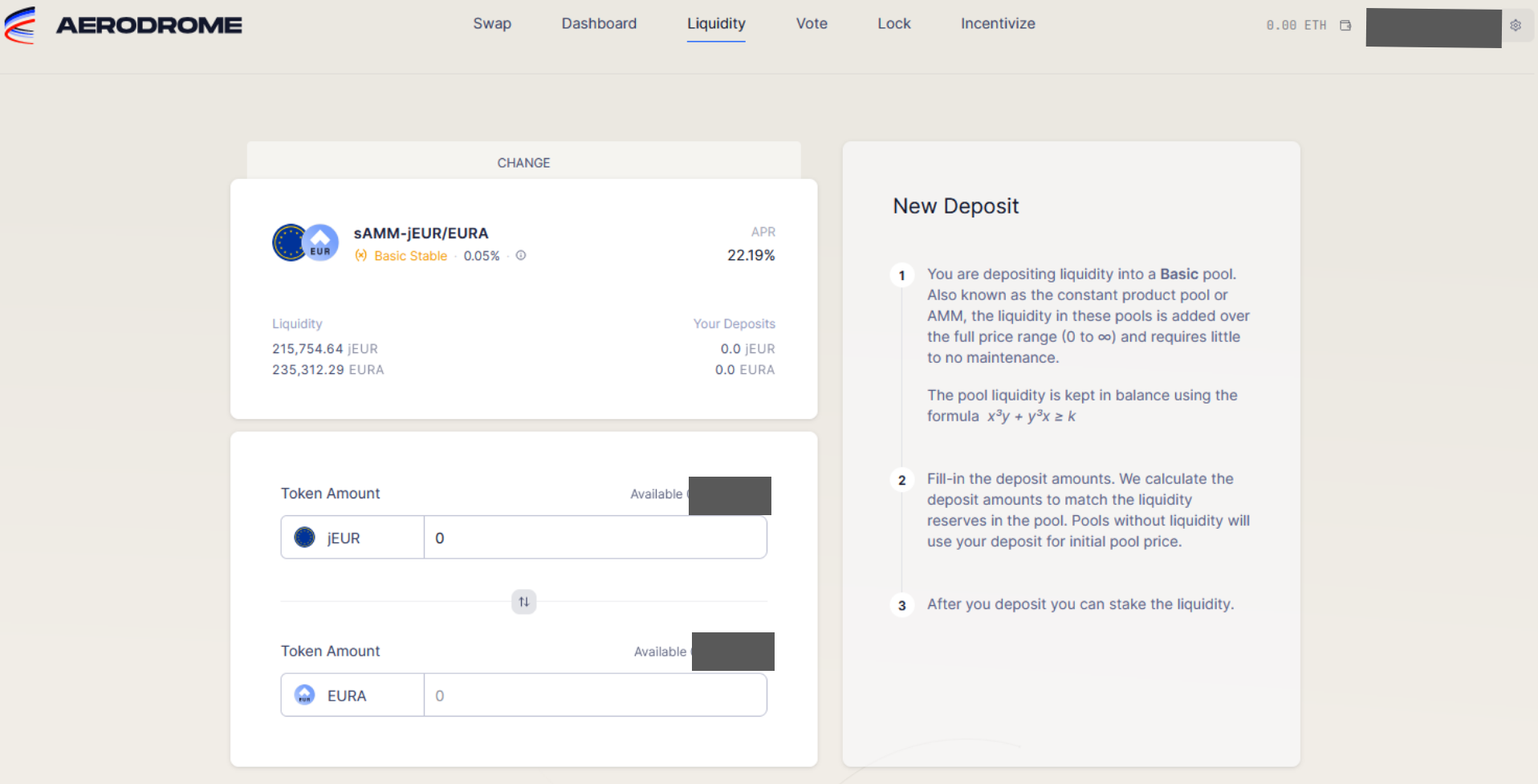1538x784 pixels.
Task: Click the jEUR token icon in deposit field
Action: pyautogui.click(x=305, y=538)
